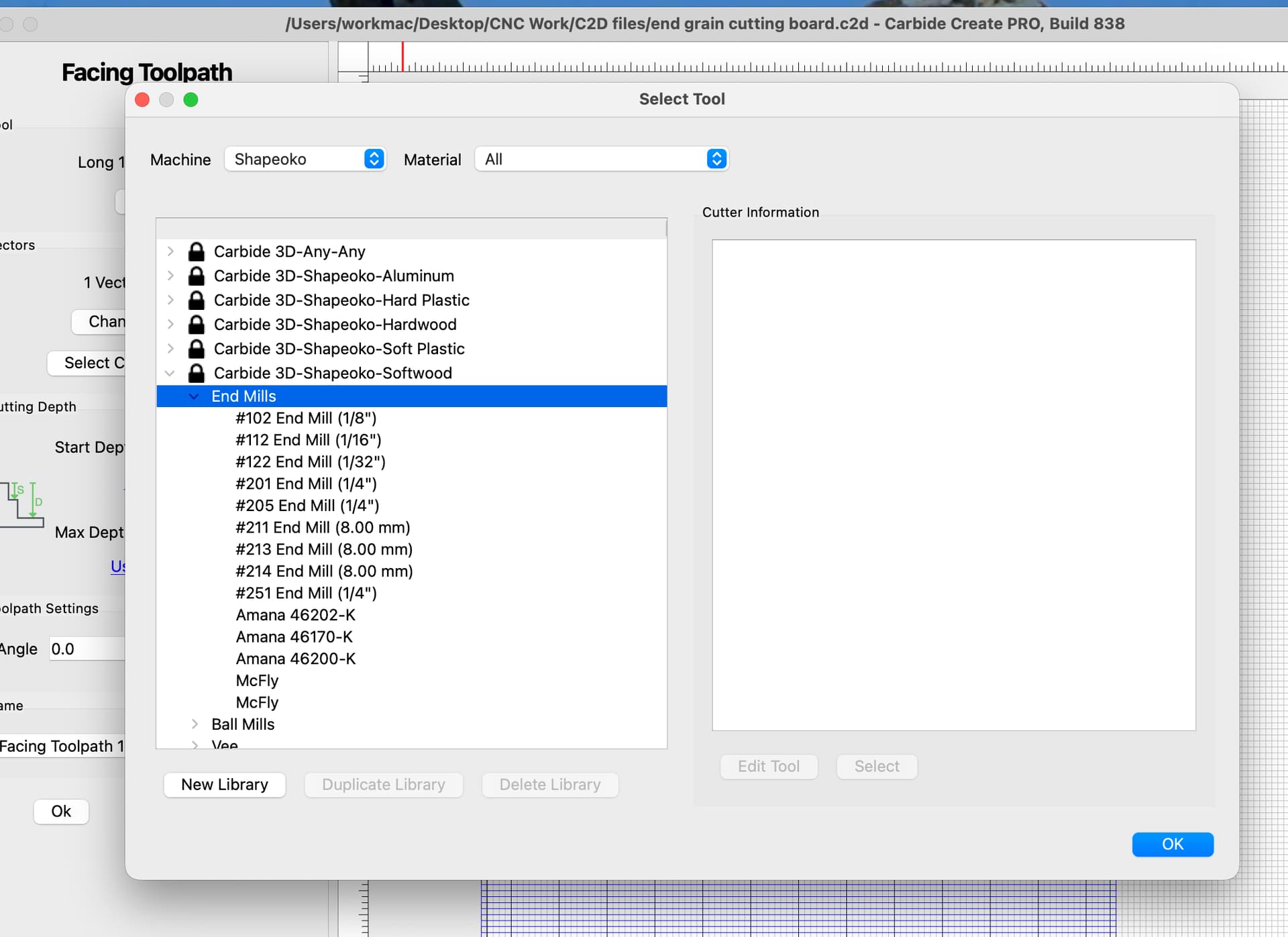Image resolution: width=1288 pixels, height=937 pixels.
Task: Collapse the End Mills category
Action: [194, 396]
